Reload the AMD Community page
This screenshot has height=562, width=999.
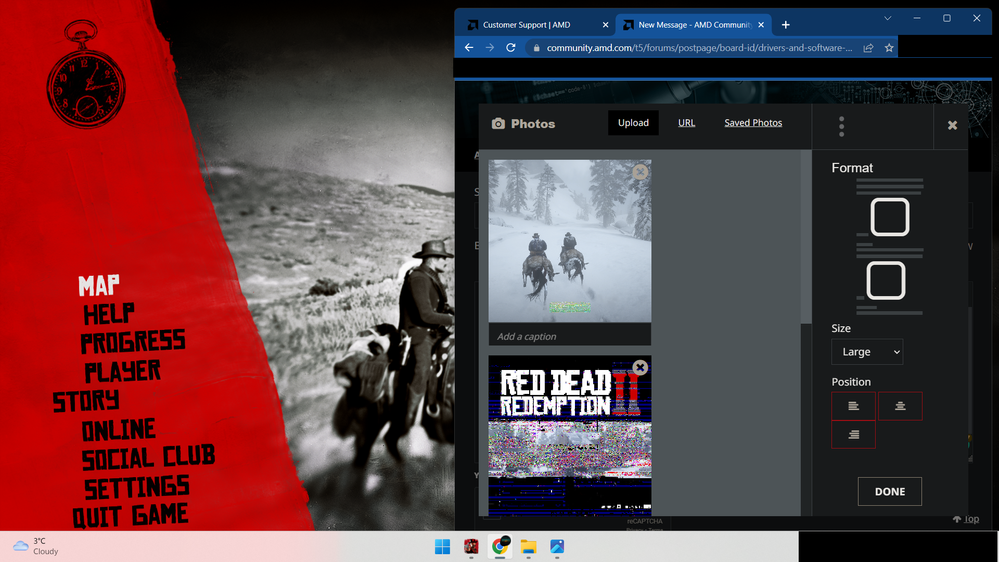tap(510, 48)
